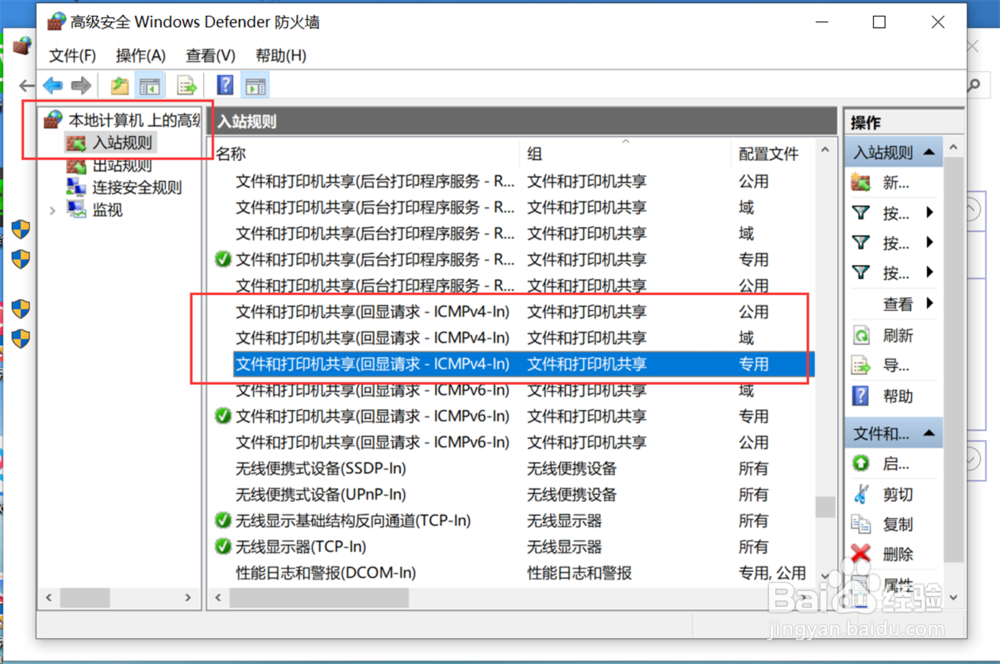Screen dimensions: 1000x664
Task: Click the 剪切 scissors icon
Action: click(860, 494)
